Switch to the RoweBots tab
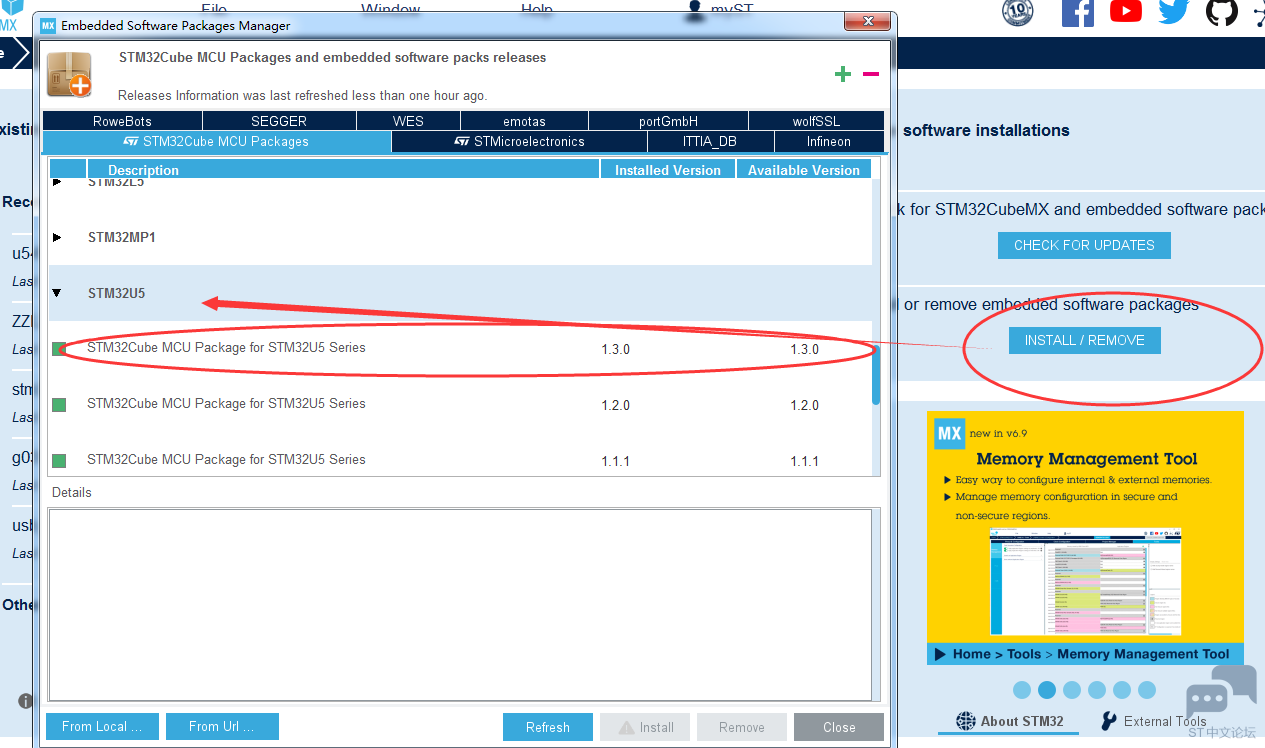Viewport: 1265px width, 748px height. coord(122,121)
